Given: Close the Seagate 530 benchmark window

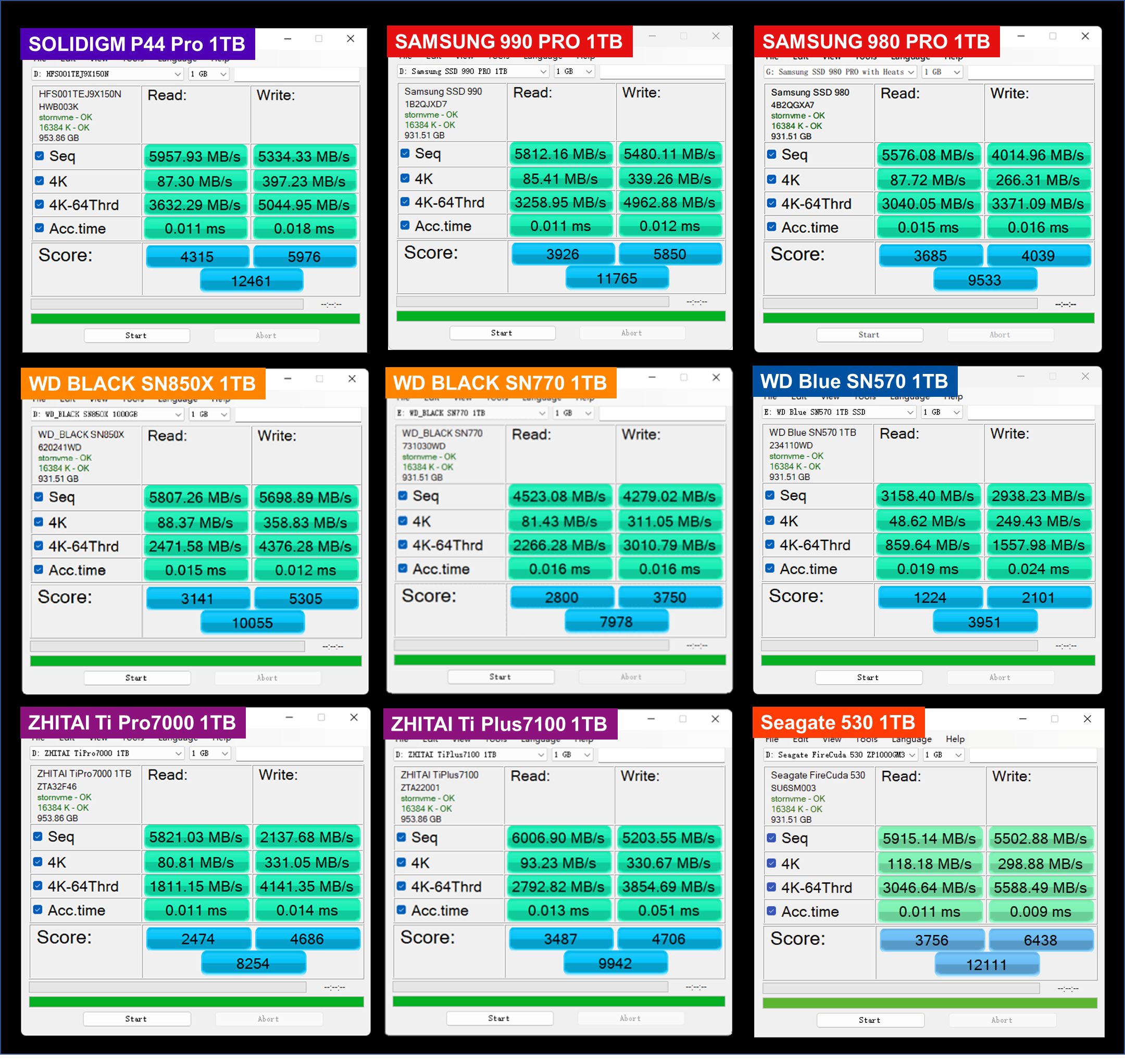Looking at the screenshot, I should point(1087,719).
